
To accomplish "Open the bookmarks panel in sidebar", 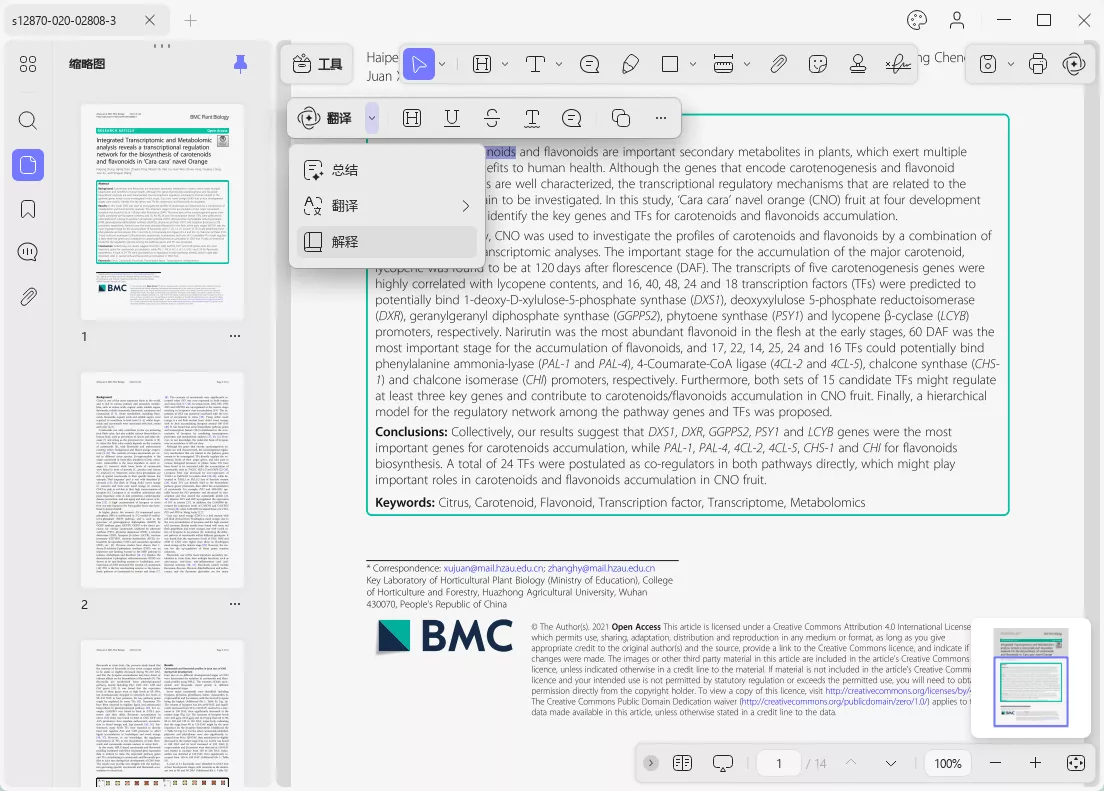I will click(x=28, y=208).
